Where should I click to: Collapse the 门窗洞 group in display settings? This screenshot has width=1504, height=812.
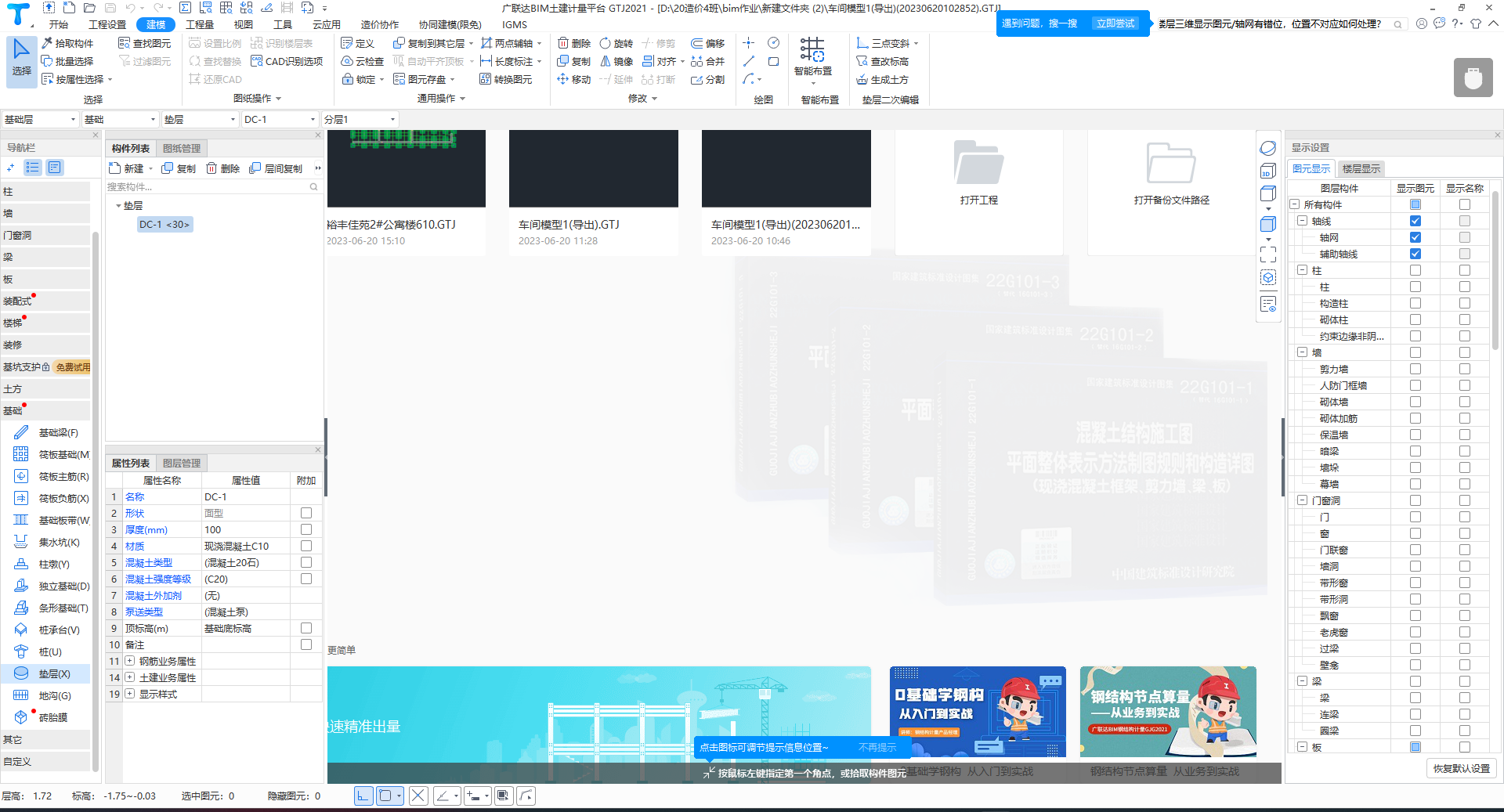click(x=1303, y=500)
